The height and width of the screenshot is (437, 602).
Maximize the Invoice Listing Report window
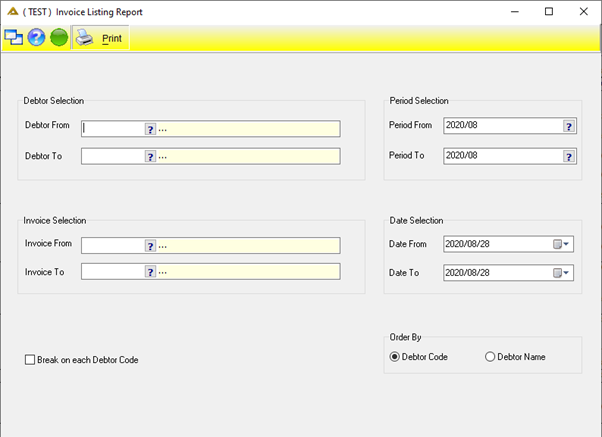coord(549,12)
